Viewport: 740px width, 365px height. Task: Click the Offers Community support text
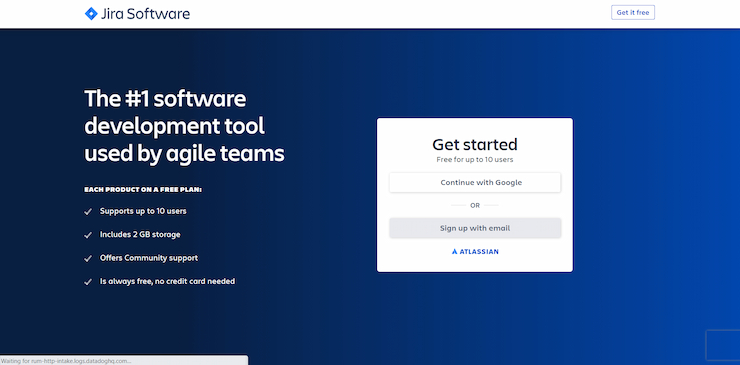click(x=149, y=258)
